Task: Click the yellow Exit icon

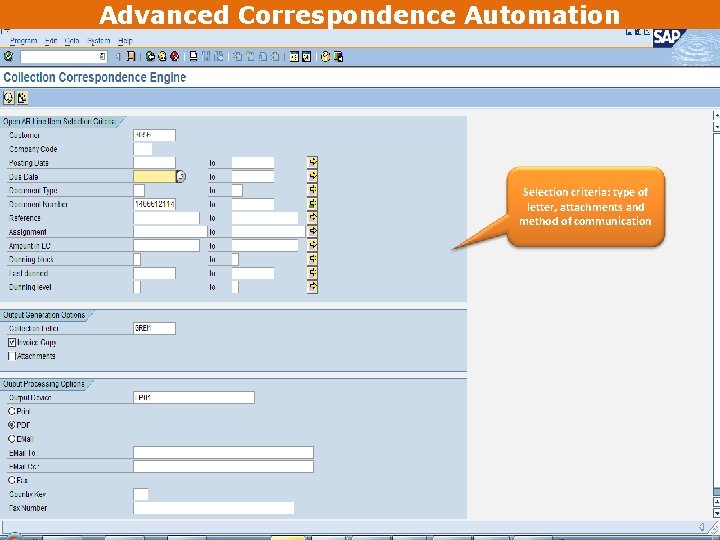Action: click(162, 56)
